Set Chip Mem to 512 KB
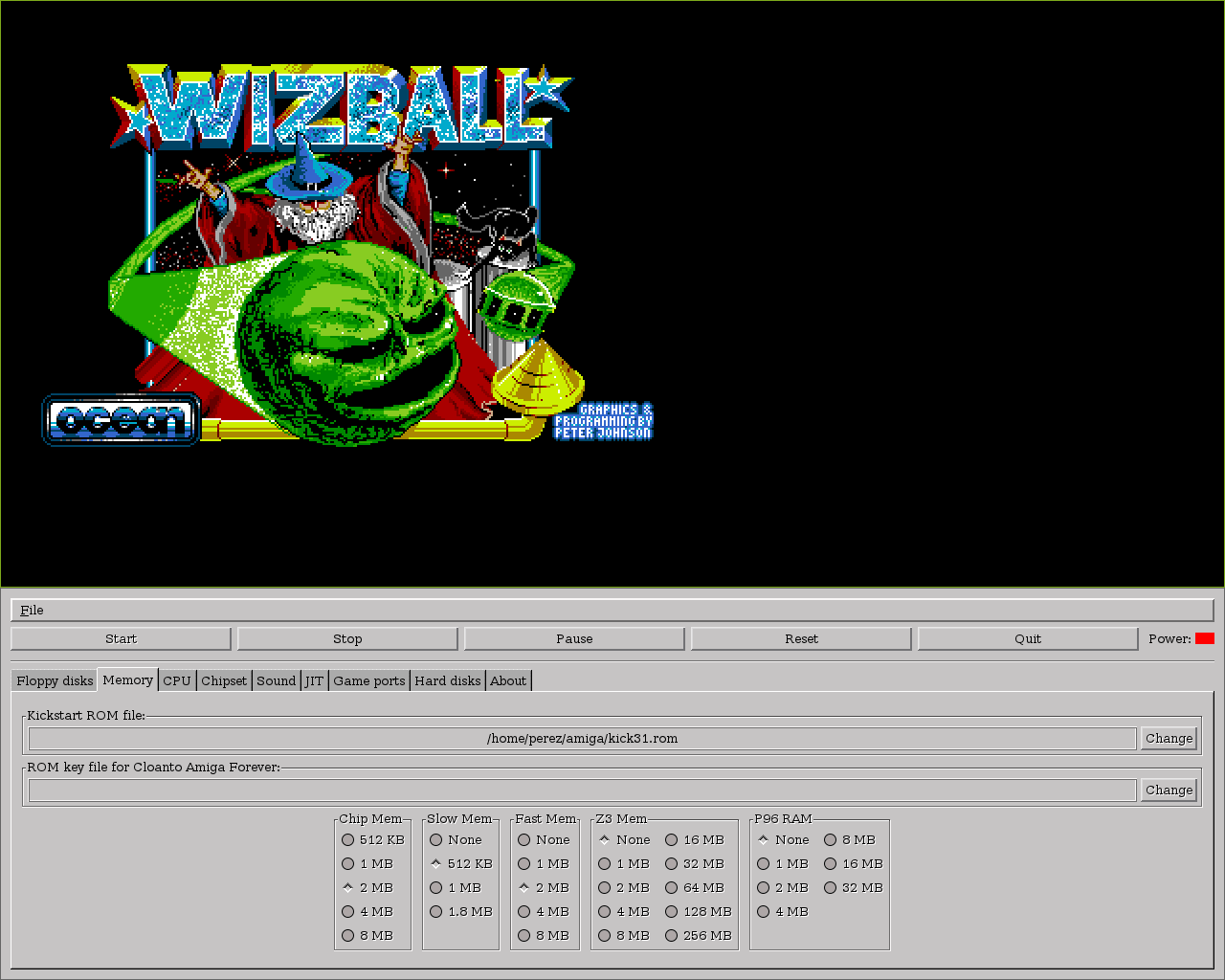Viewport: 1225px width, 980px height. click(373, 840)
